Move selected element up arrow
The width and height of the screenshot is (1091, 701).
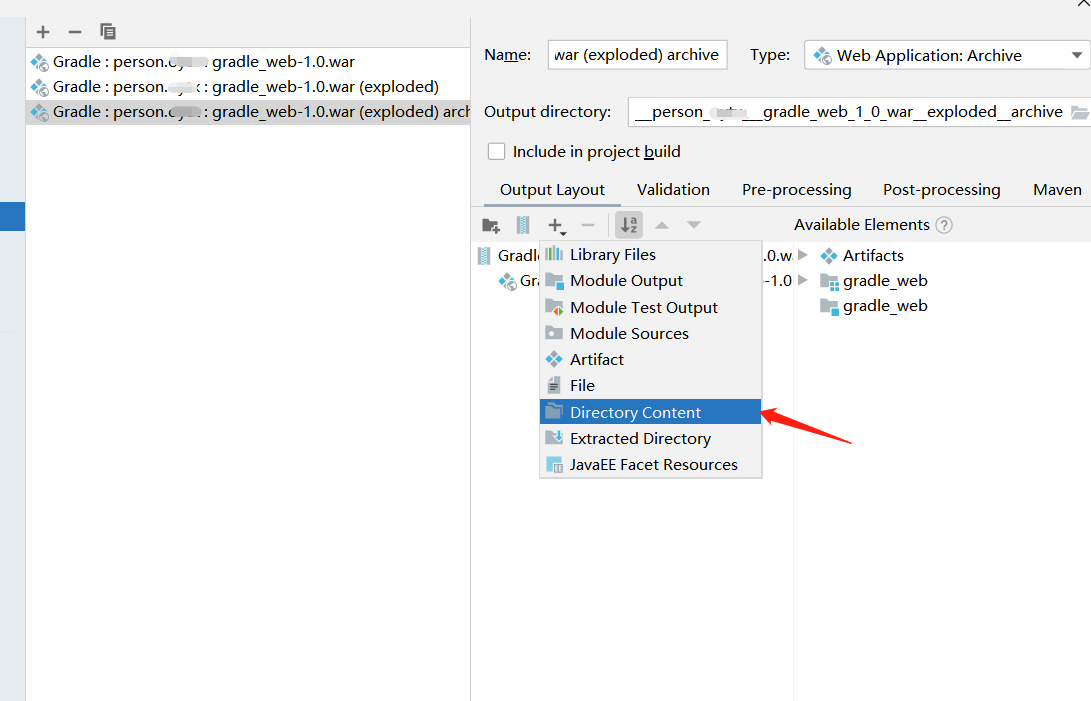[x=662, y=226]
